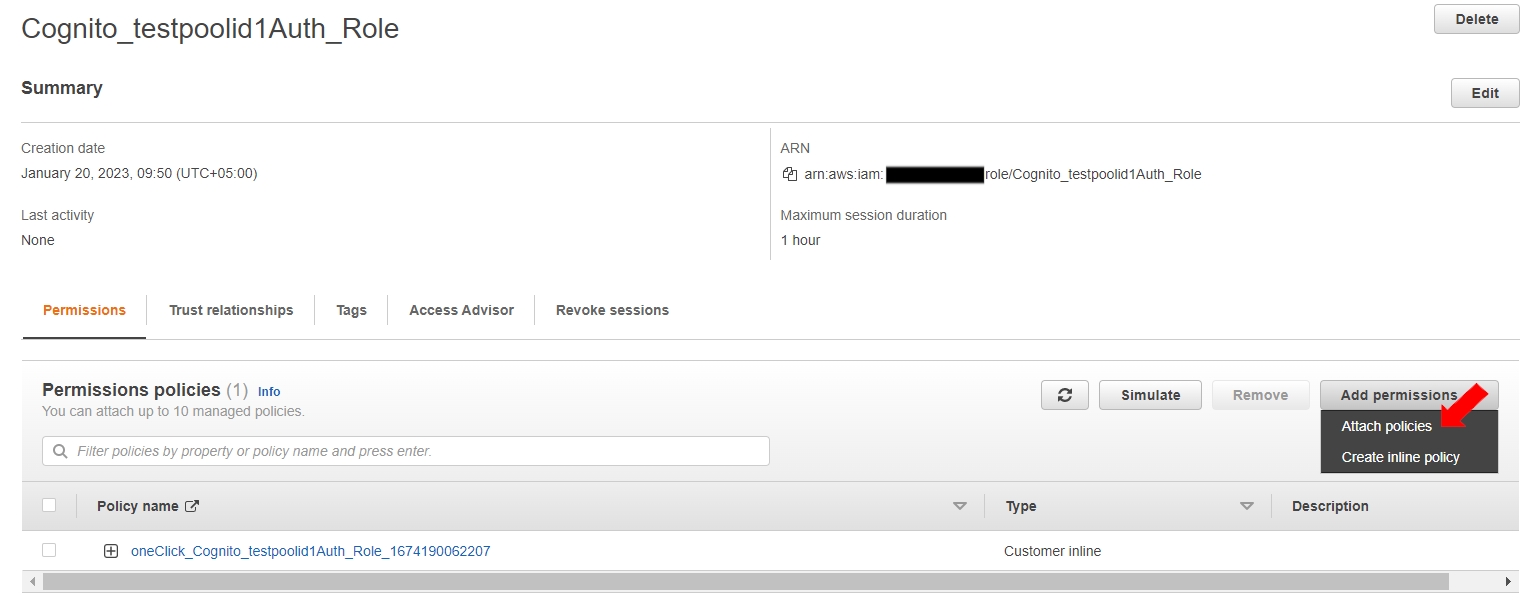The width and height of the screenshot is (1532, 605).
Task: Click the refresh policies icon button
Action: (x=1064, y=395)
